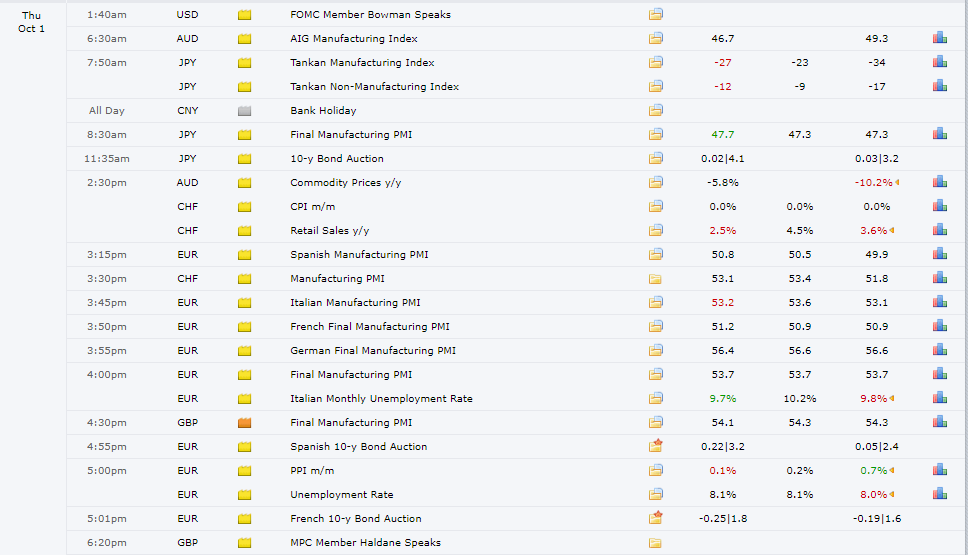Click revision arrow beside Retail Sales previous 3.6%
The height and width of the screenshot is (555, 968).
[x=892, y=230]
